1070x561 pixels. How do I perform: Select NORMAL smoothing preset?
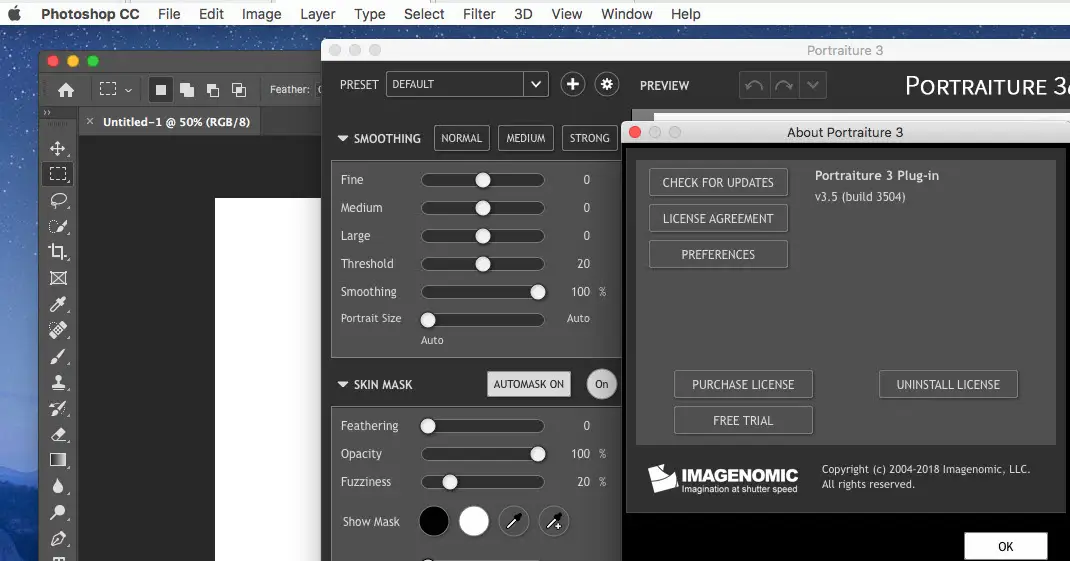[x=461, y=138]
